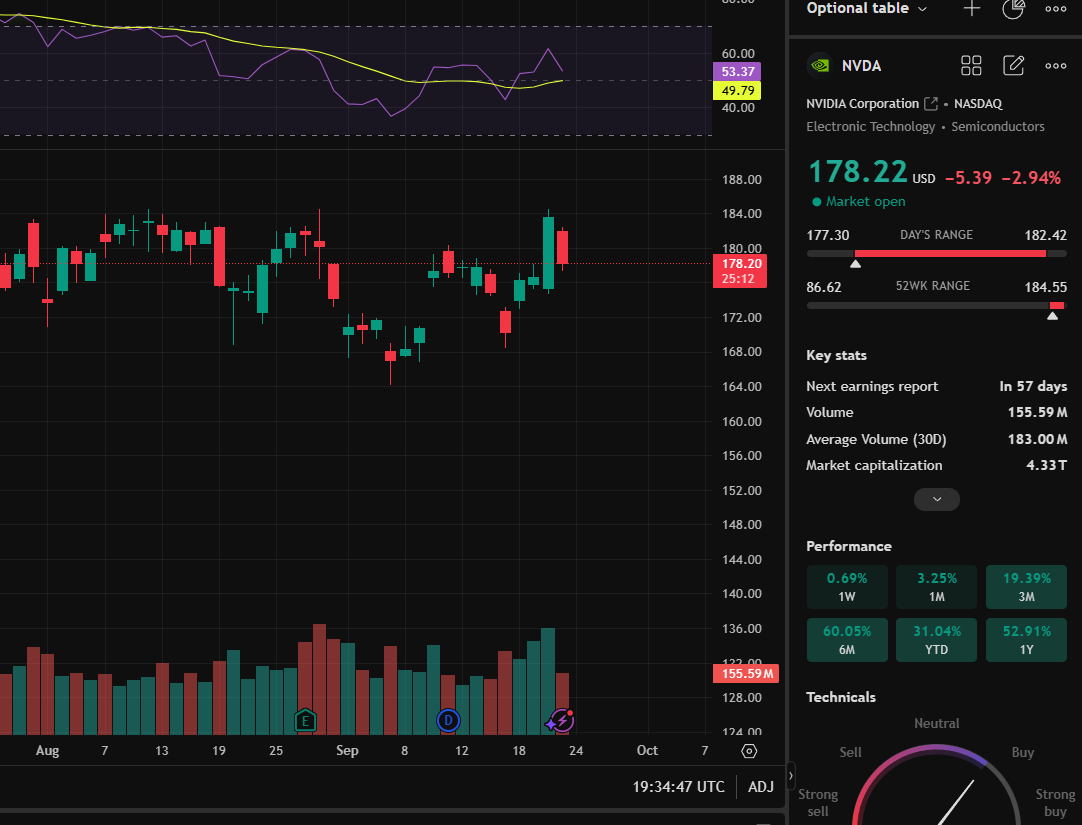Click the Average Volume (30D) row
1082x825 pixels.
tap(936, 439)
